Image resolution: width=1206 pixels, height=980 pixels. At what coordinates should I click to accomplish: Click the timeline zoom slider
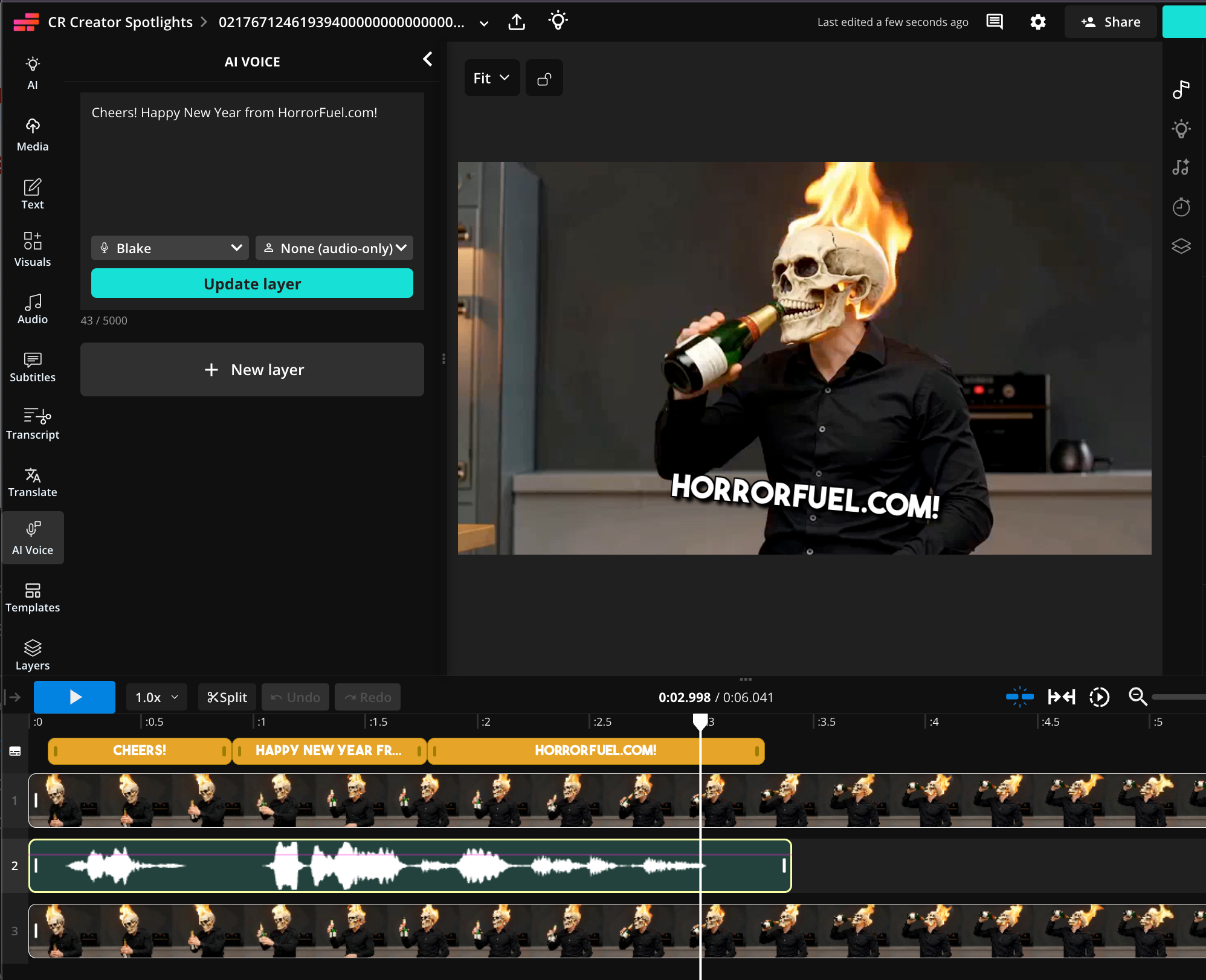pyautogui.click(x=1178, y=697)
